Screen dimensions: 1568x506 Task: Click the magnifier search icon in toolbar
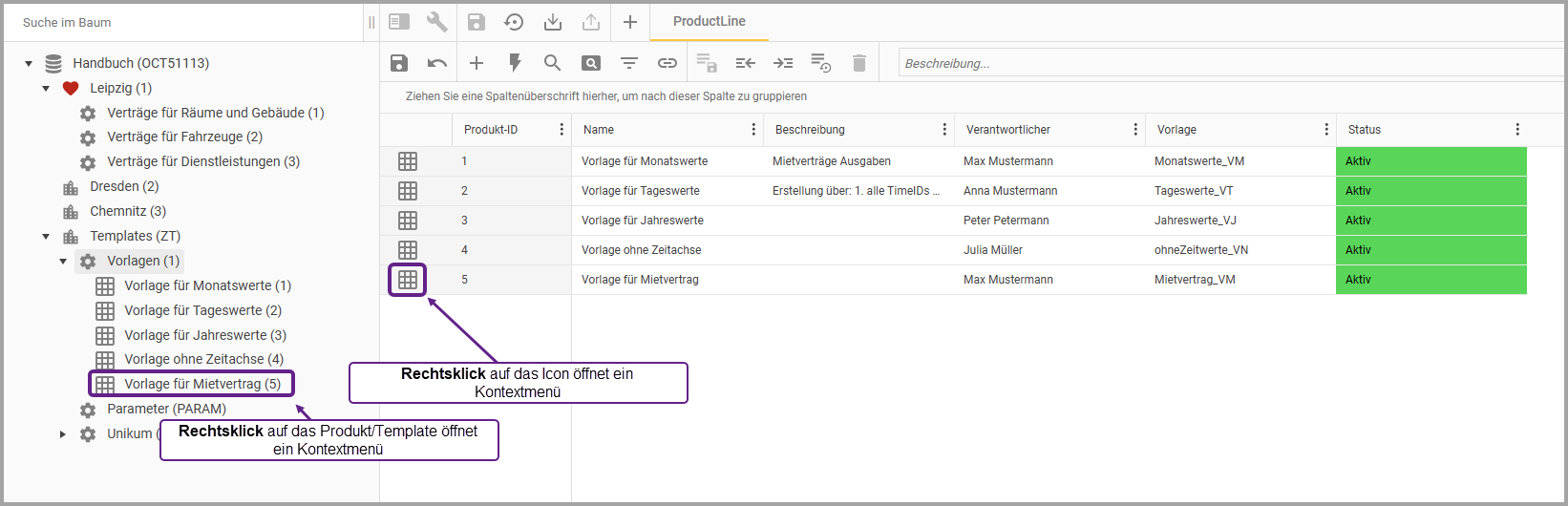[x=552, y=63]
